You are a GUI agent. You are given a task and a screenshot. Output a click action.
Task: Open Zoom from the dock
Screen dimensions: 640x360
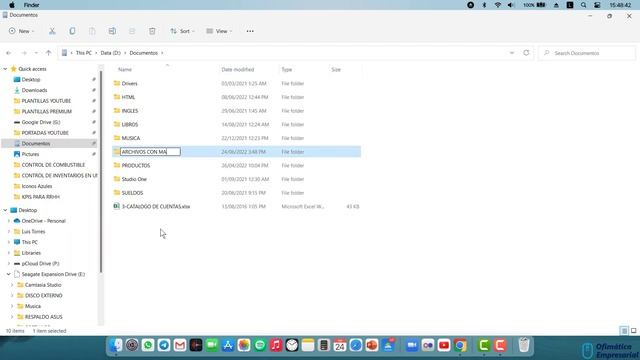pos(412,345)
